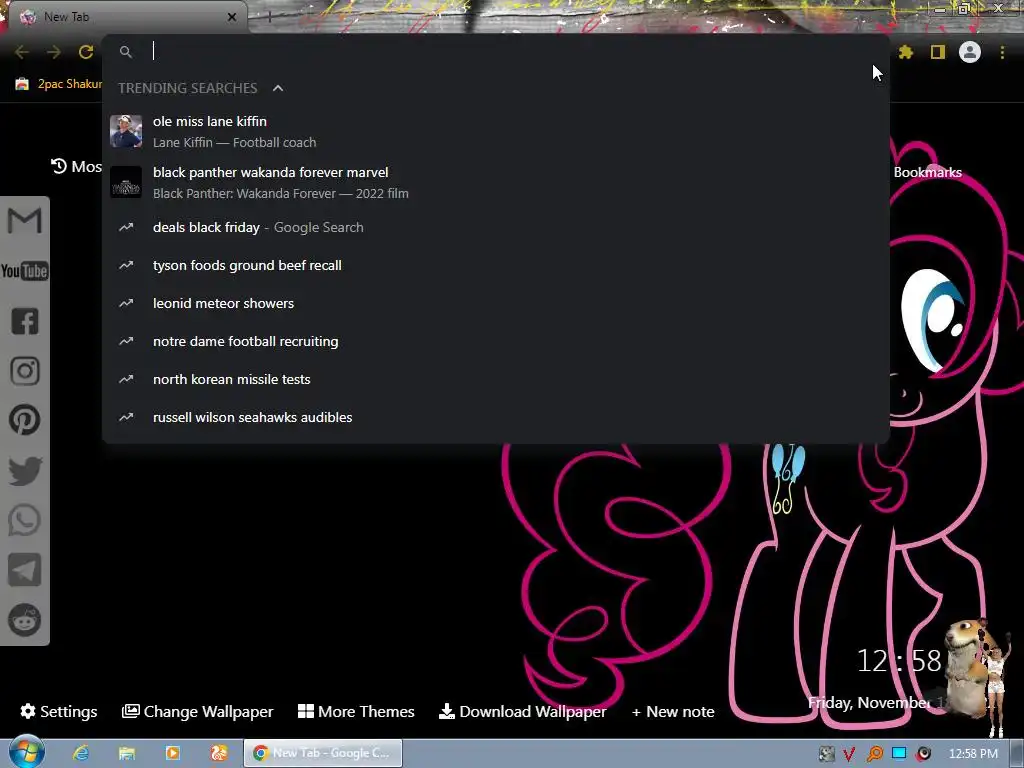Choose russell wilson seahawks audibles suggestion

496,417
